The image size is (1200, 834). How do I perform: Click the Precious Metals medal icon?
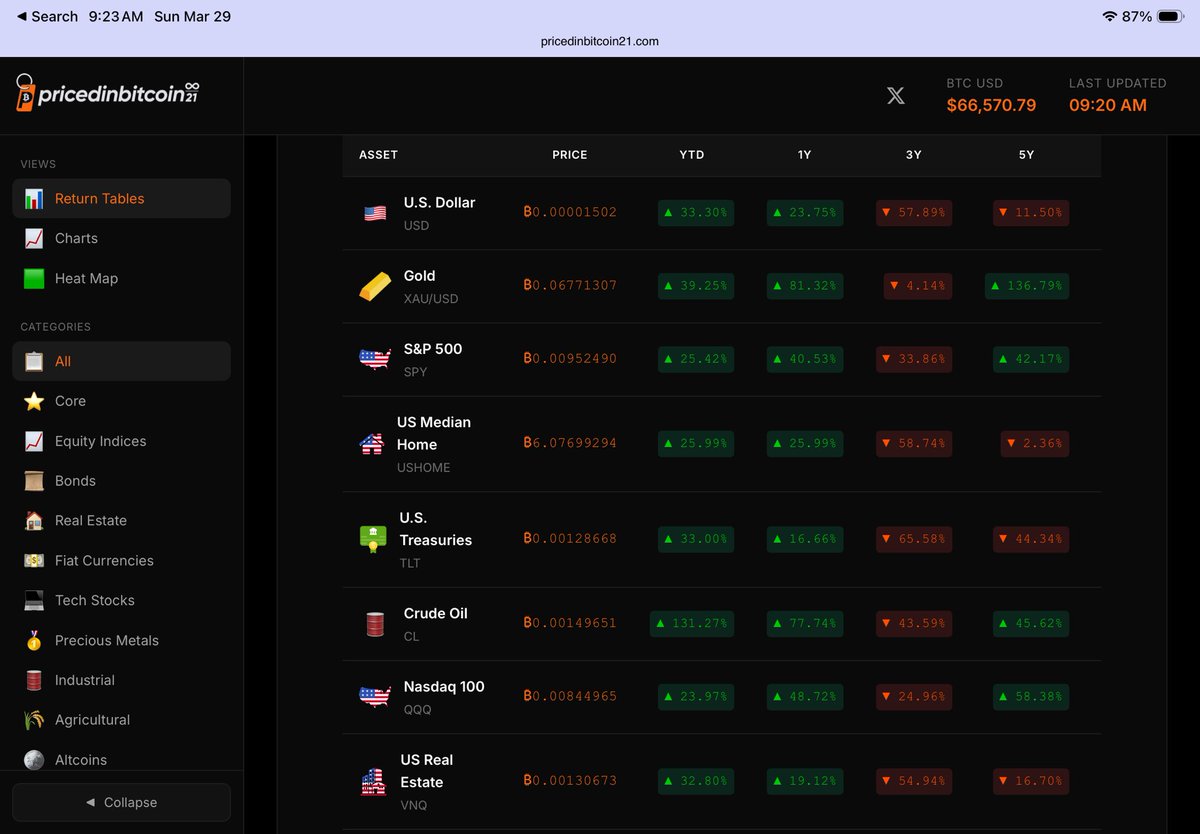click(x=34, y=640)
